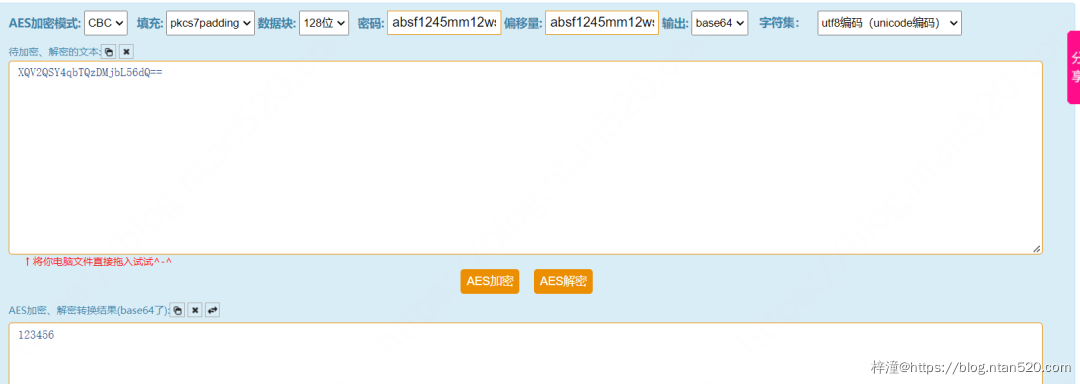Click the 输出 label
Viewport: 1080px width, 384px height.
pos(675,23)
